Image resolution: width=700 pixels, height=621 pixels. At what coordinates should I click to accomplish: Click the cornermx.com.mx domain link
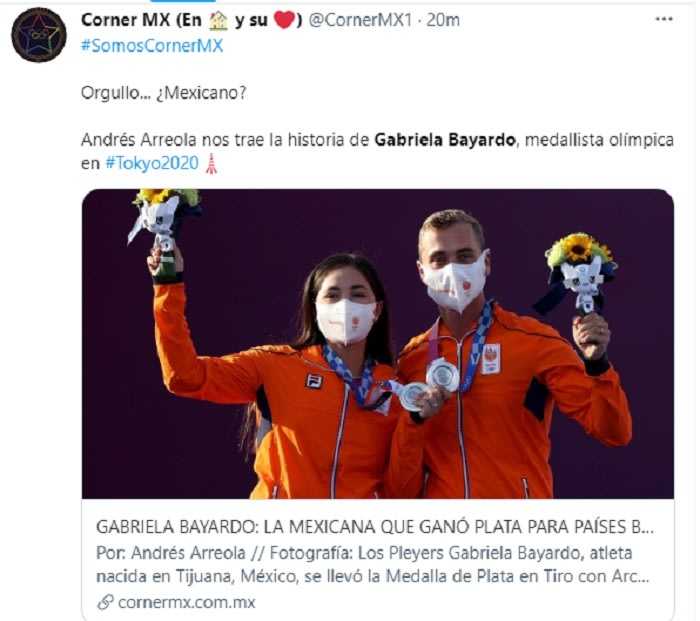click(x=187, y=602)
